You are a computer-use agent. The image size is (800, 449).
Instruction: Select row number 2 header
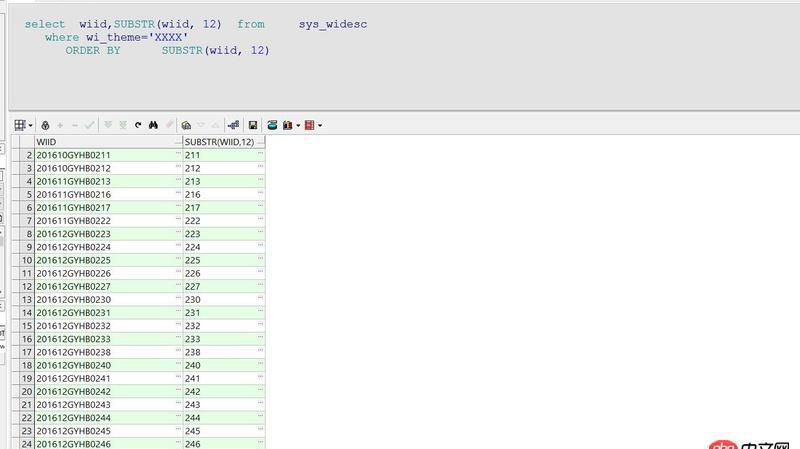pos(27,155)
